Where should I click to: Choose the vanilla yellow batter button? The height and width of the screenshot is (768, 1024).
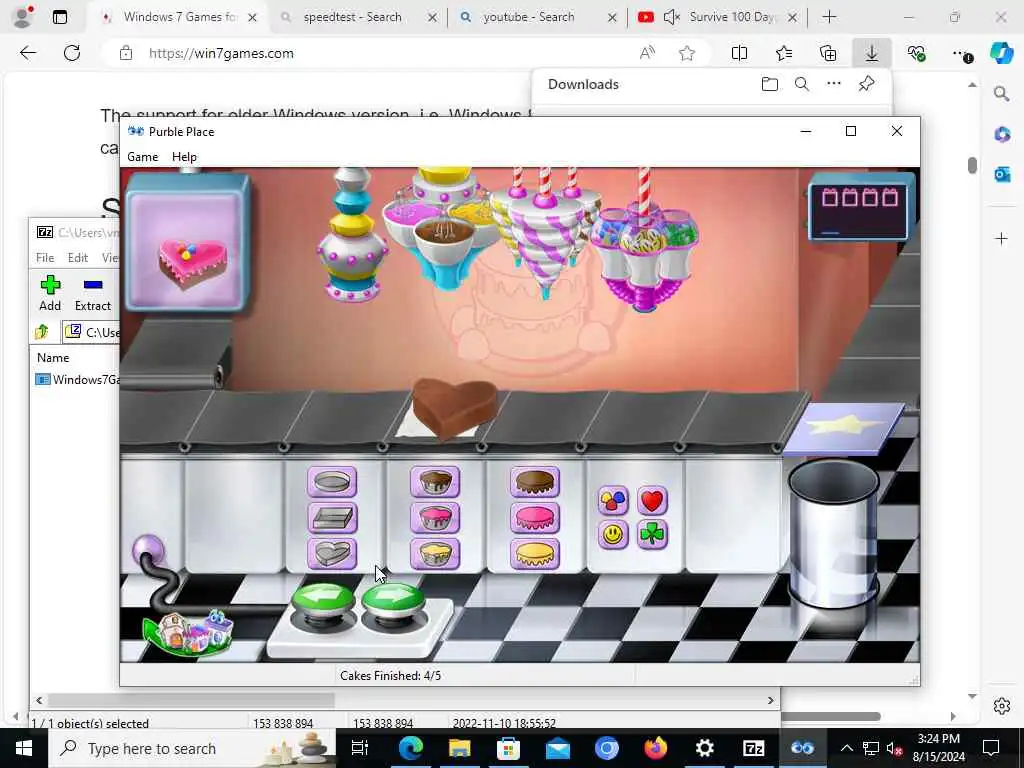[435, 554]
